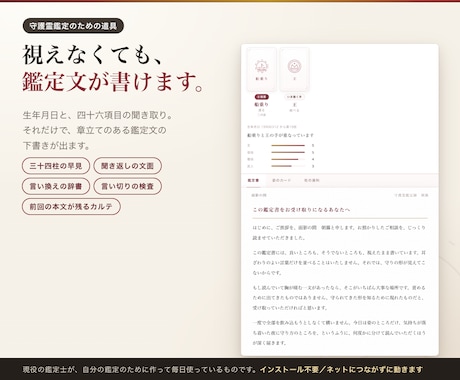Screen dimensions: 460x380
Task: Click the text インストール不要／ネットにつながずに動きます
Action: click(341, 369)
